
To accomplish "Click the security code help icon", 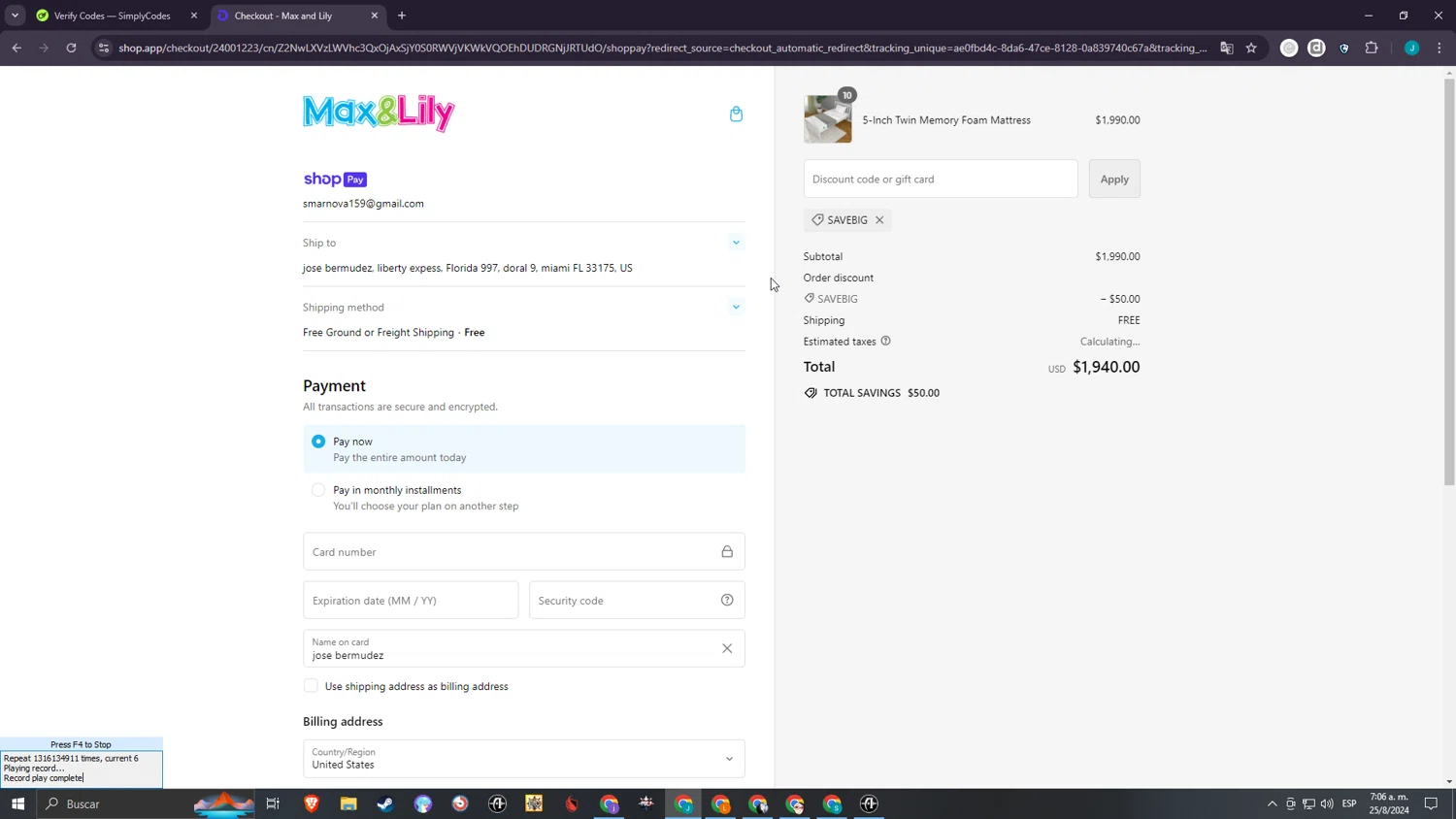I will [x=727, y=601].
